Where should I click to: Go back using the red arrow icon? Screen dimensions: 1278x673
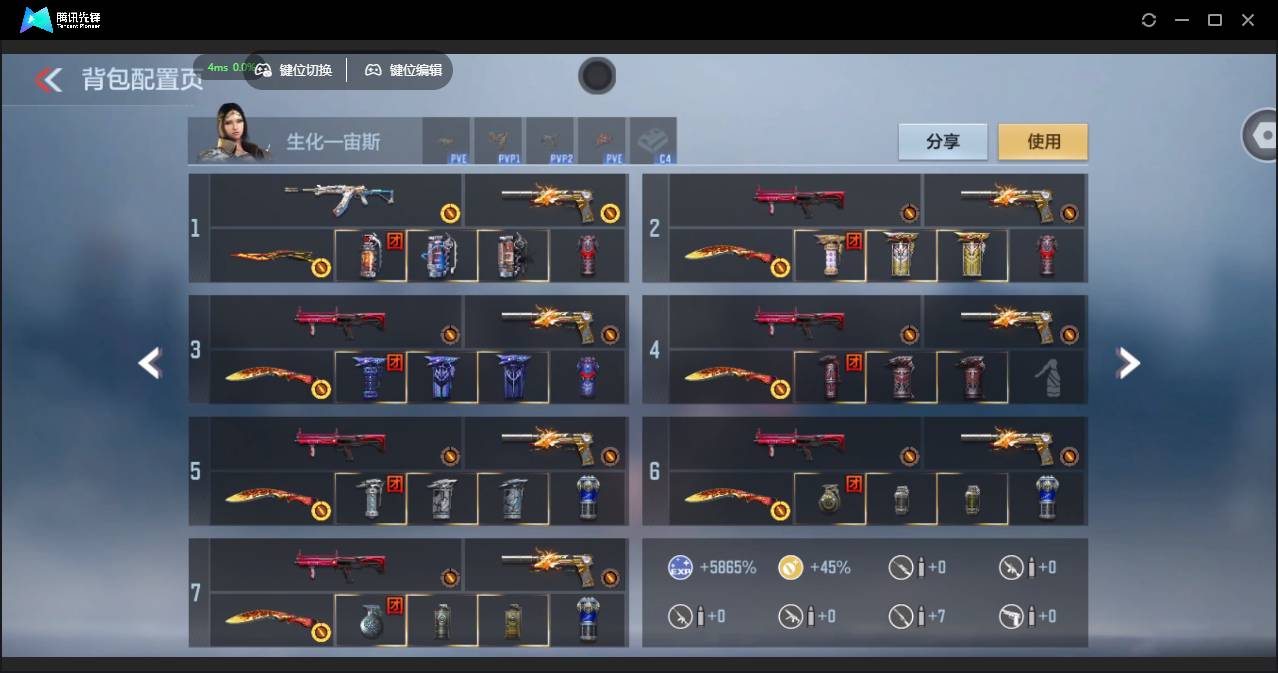click(x=48, y=80)
